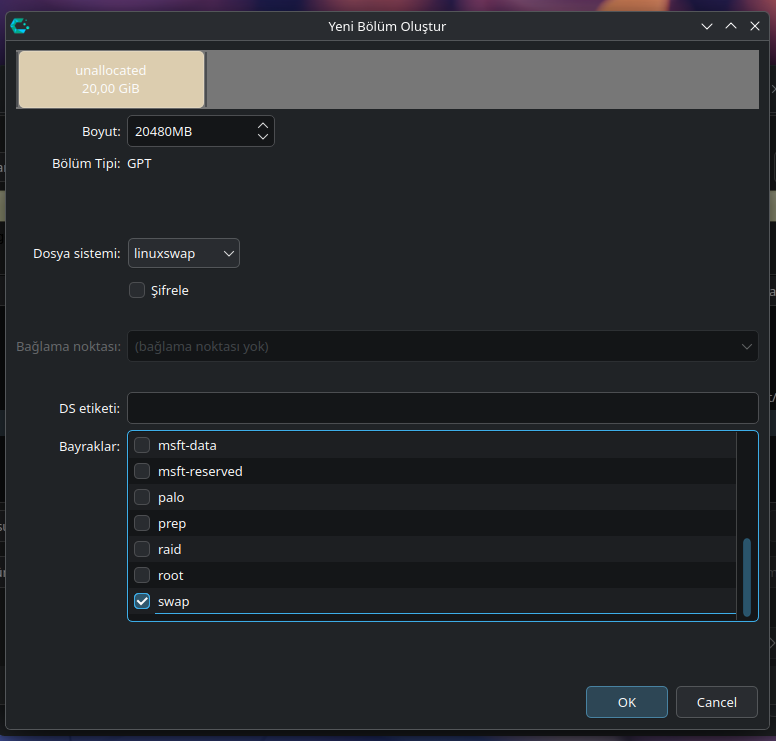Check the root flag
776x741 pixels.
pos(142,575)
